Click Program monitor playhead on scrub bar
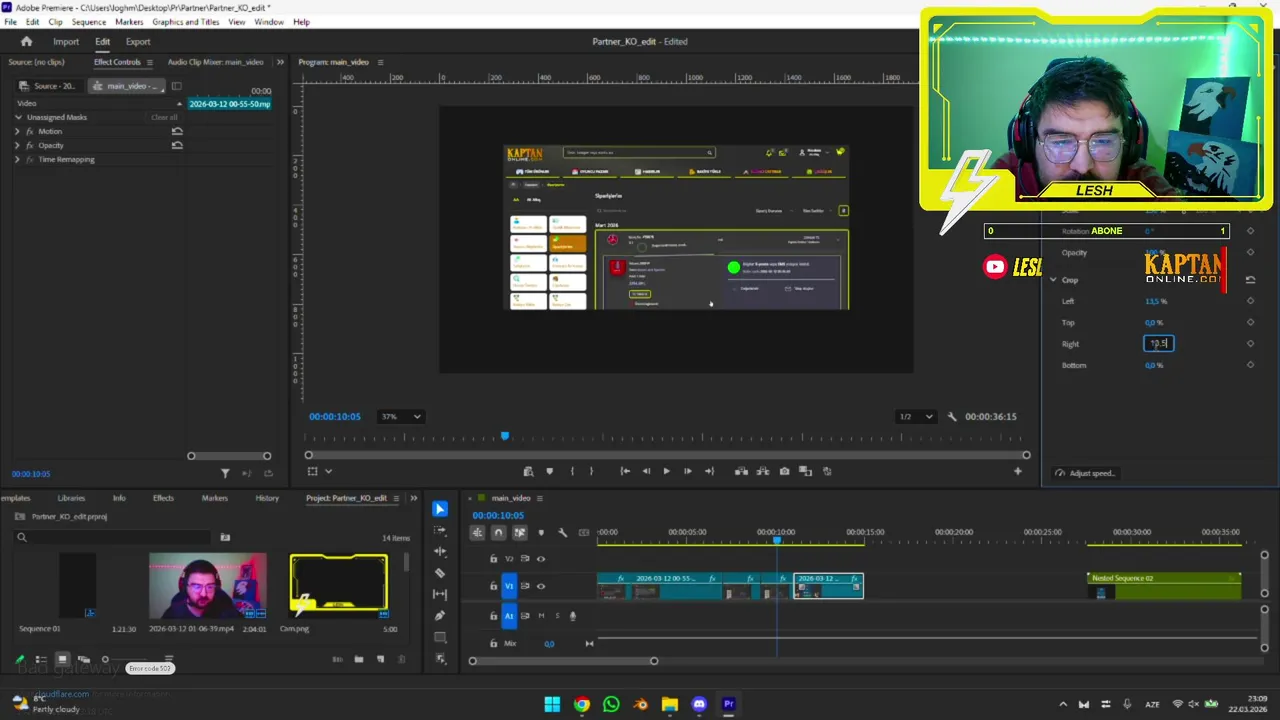This screenshot has width=1280, height=720. [505, 436]
